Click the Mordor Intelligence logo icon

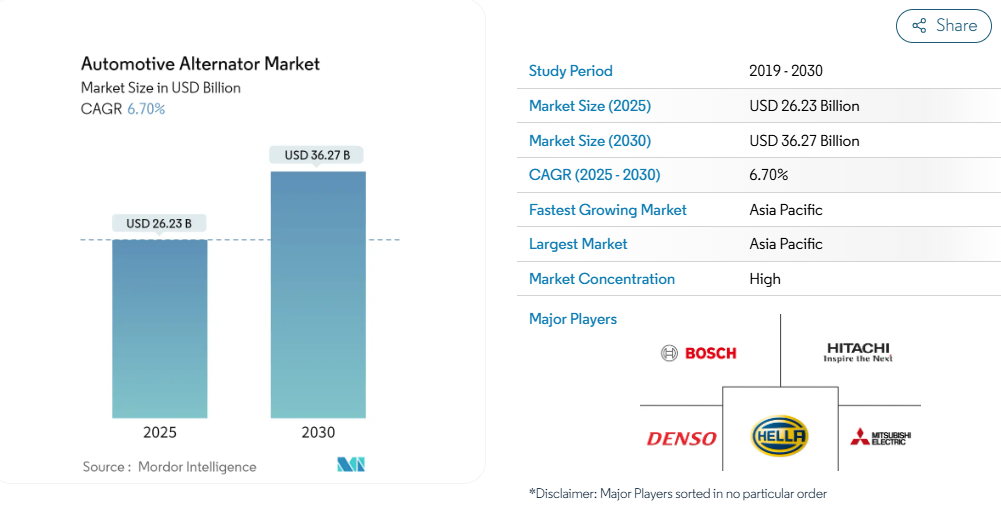(x=351, y=465)
